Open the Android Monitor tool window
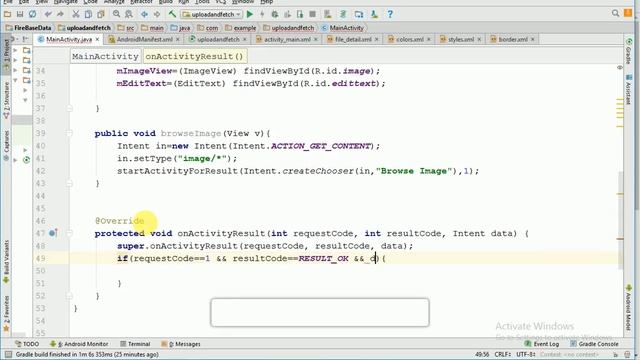Screen dimensions: 640x360 click(79, 344)
